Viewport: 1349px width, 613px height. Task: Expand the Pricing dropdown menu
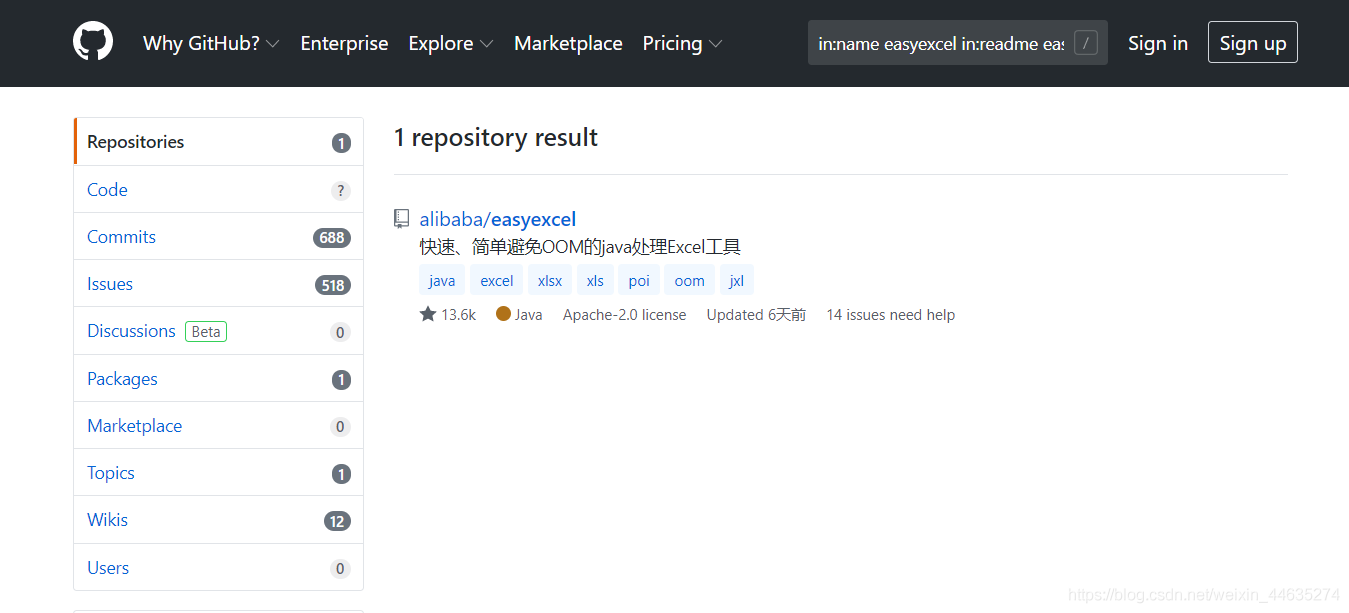coord(682,43)
